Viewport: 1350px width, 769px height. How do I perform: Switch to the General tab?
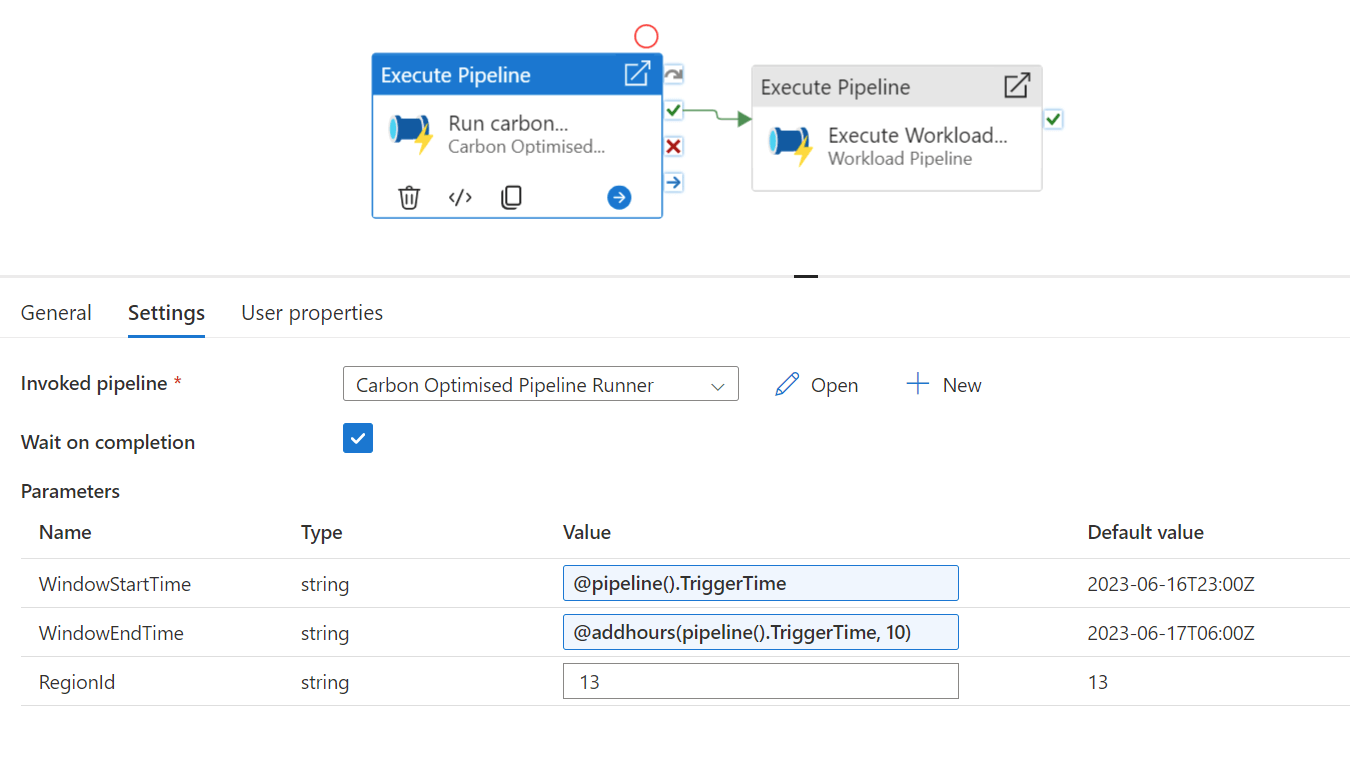pyautogui.click(x=56, y=313)
